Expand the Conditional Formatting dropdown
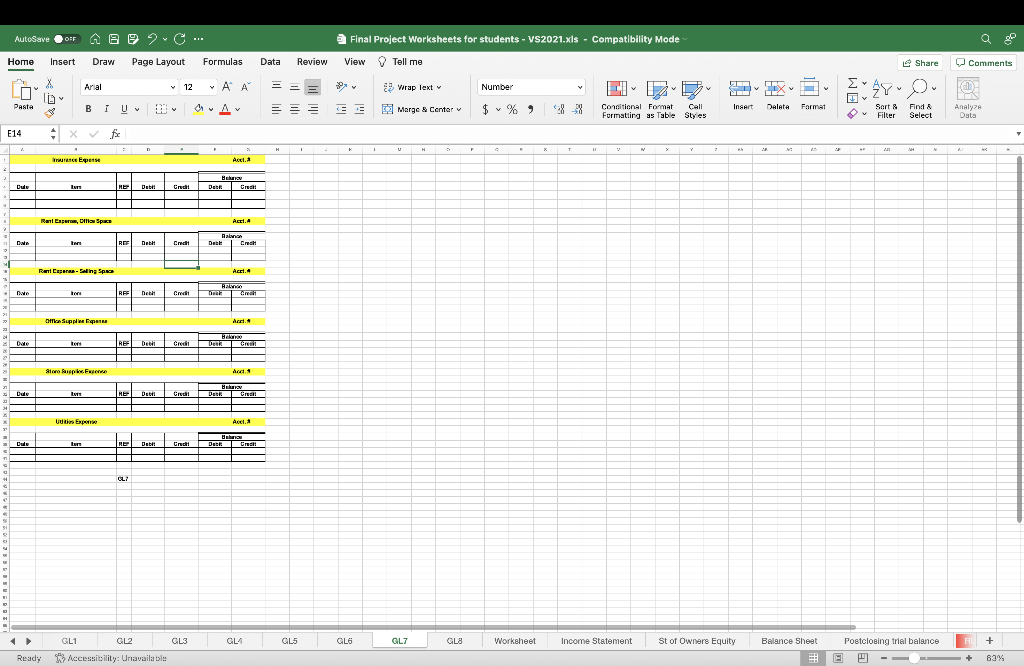 click(633, 88)
